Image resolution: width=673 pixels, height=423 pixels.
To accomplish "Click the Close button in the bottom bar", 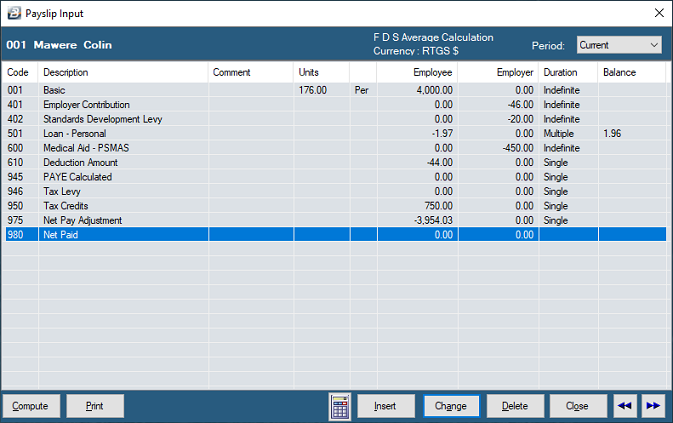I will [x=578, y=406].
